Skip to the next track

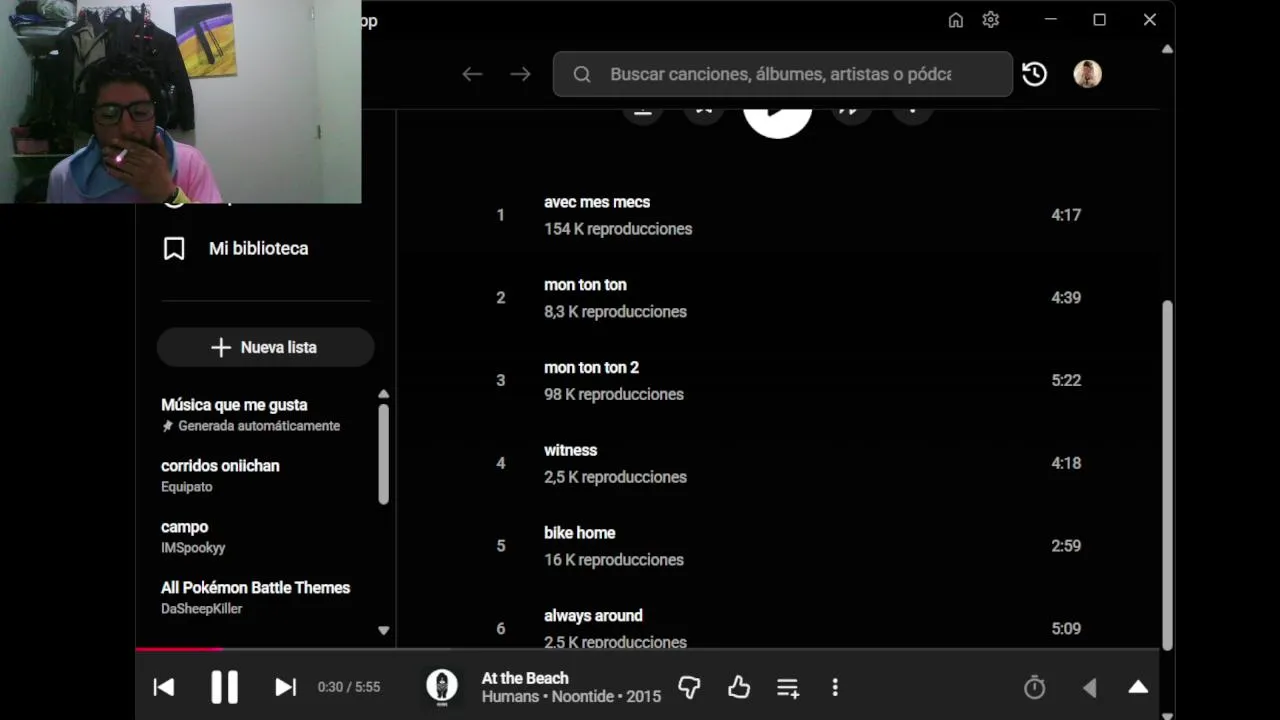pyautogui.click(x=286, y=687)
